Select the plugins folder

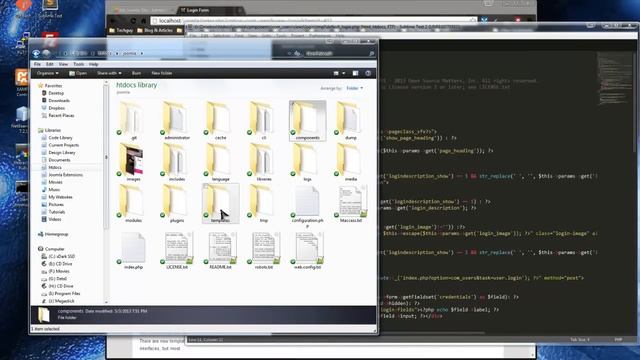(x=176, y=204)
